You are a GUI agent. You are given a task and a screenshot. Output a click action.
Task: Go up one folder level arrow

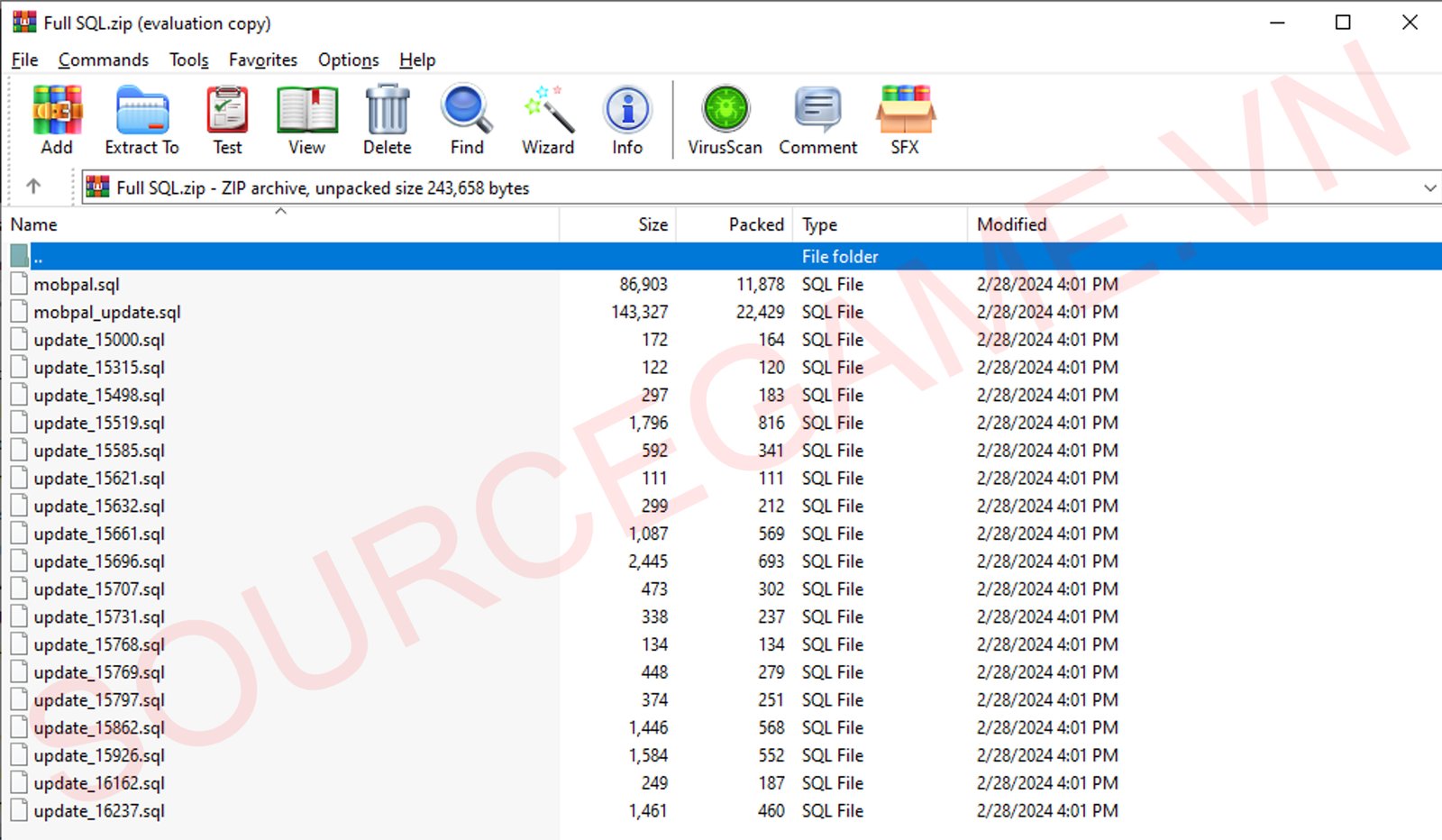tap(33, 187)
